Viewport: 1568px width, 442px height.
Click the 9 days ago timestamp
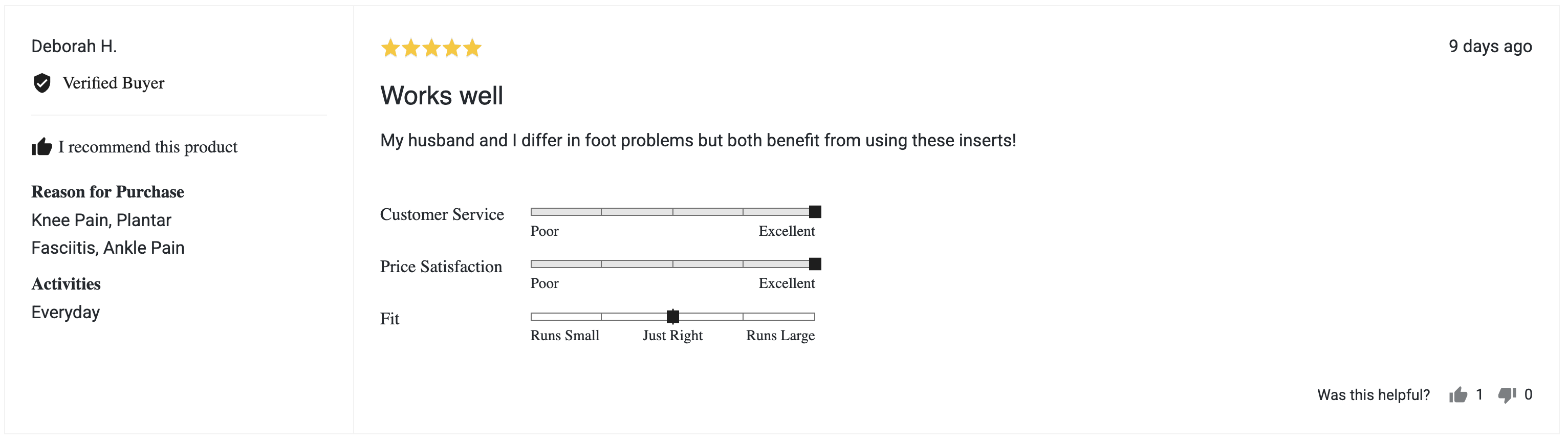pyautogui.click(x=1490, y=46)
